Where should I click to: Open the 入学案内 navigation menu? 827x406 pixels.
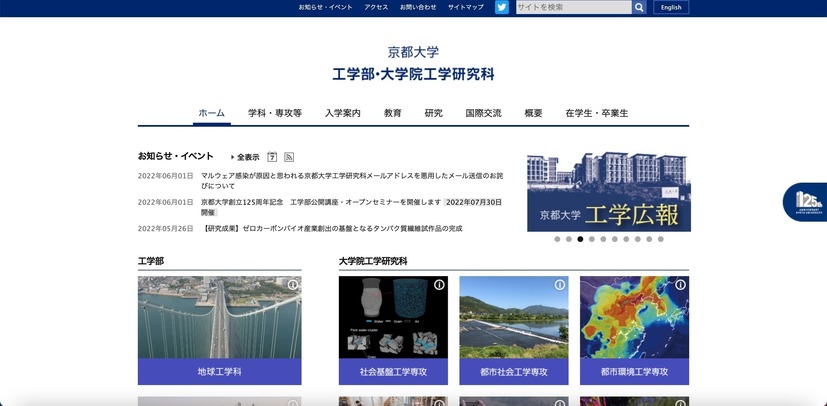click(x=342, y=113)
